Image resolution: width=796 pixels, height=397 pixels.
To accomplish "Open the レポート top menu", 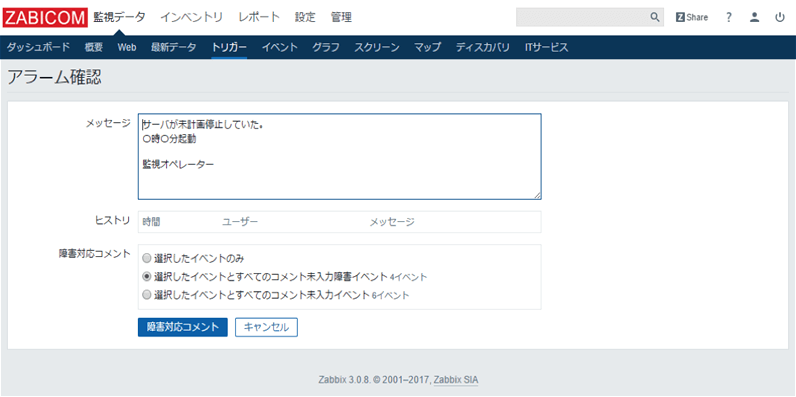I will 259,17.
